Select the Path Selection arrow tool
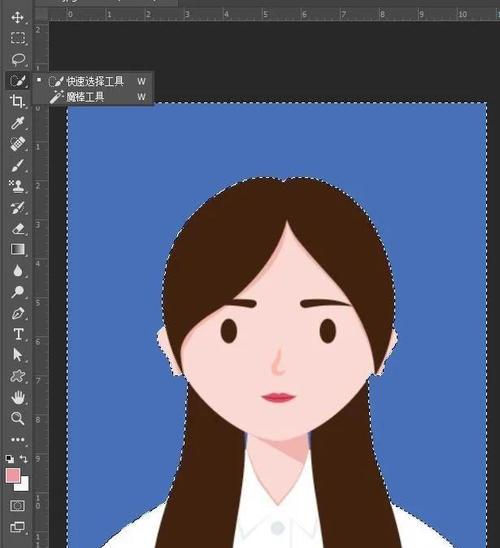Viewport: 500px width, 548px height. click(x=17, y=355)
